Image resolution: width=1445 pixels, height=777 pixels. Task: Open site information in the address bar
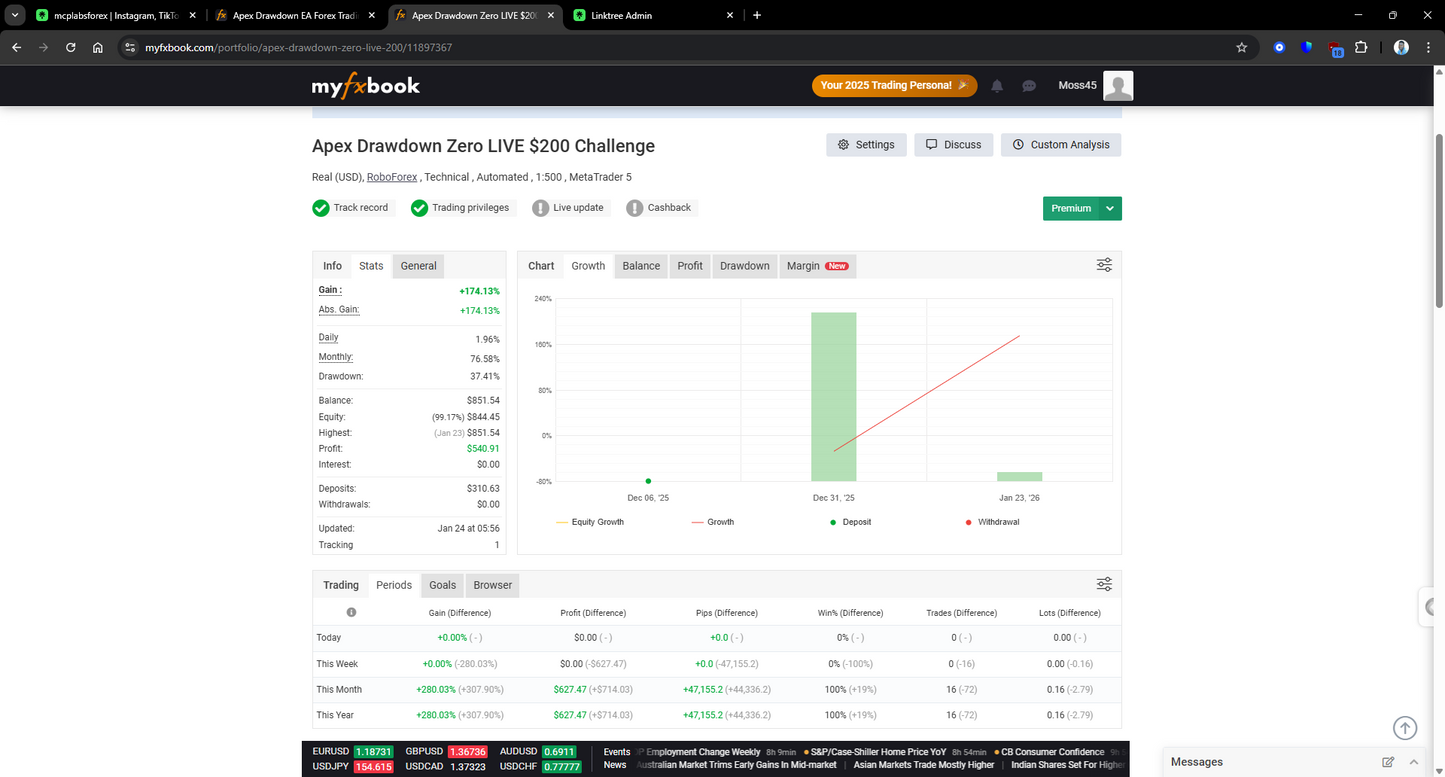click(x=131, y=47)
